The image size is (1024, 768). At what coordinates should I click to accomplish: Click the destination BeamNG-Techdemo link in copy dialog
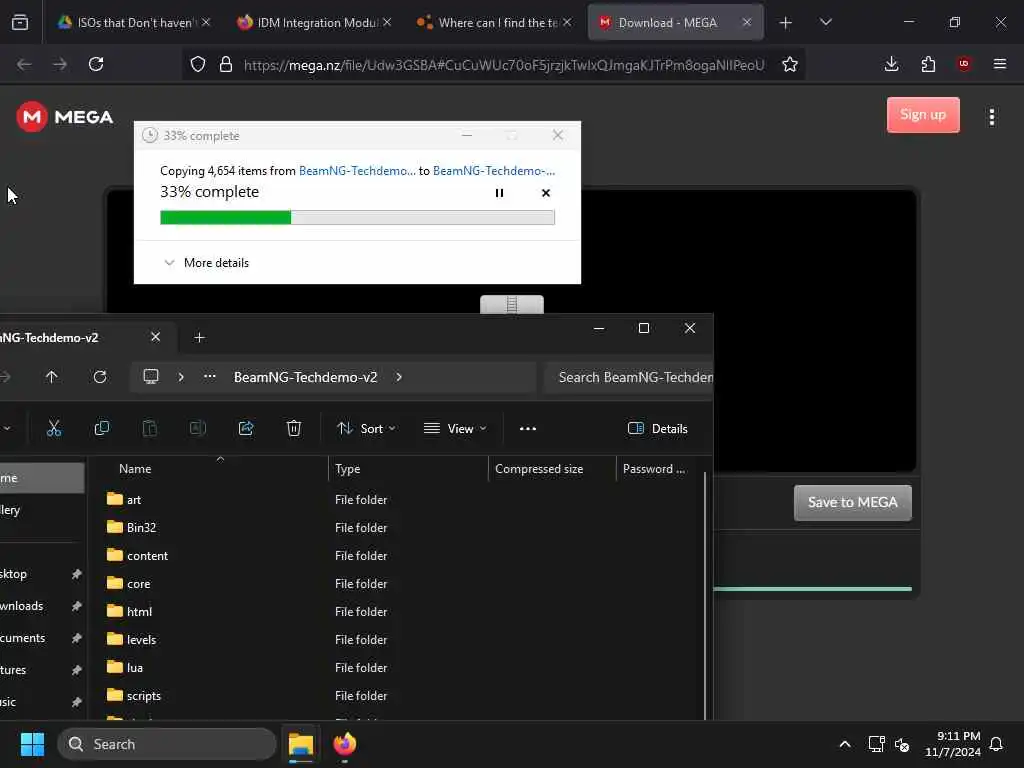click(494, 170)
